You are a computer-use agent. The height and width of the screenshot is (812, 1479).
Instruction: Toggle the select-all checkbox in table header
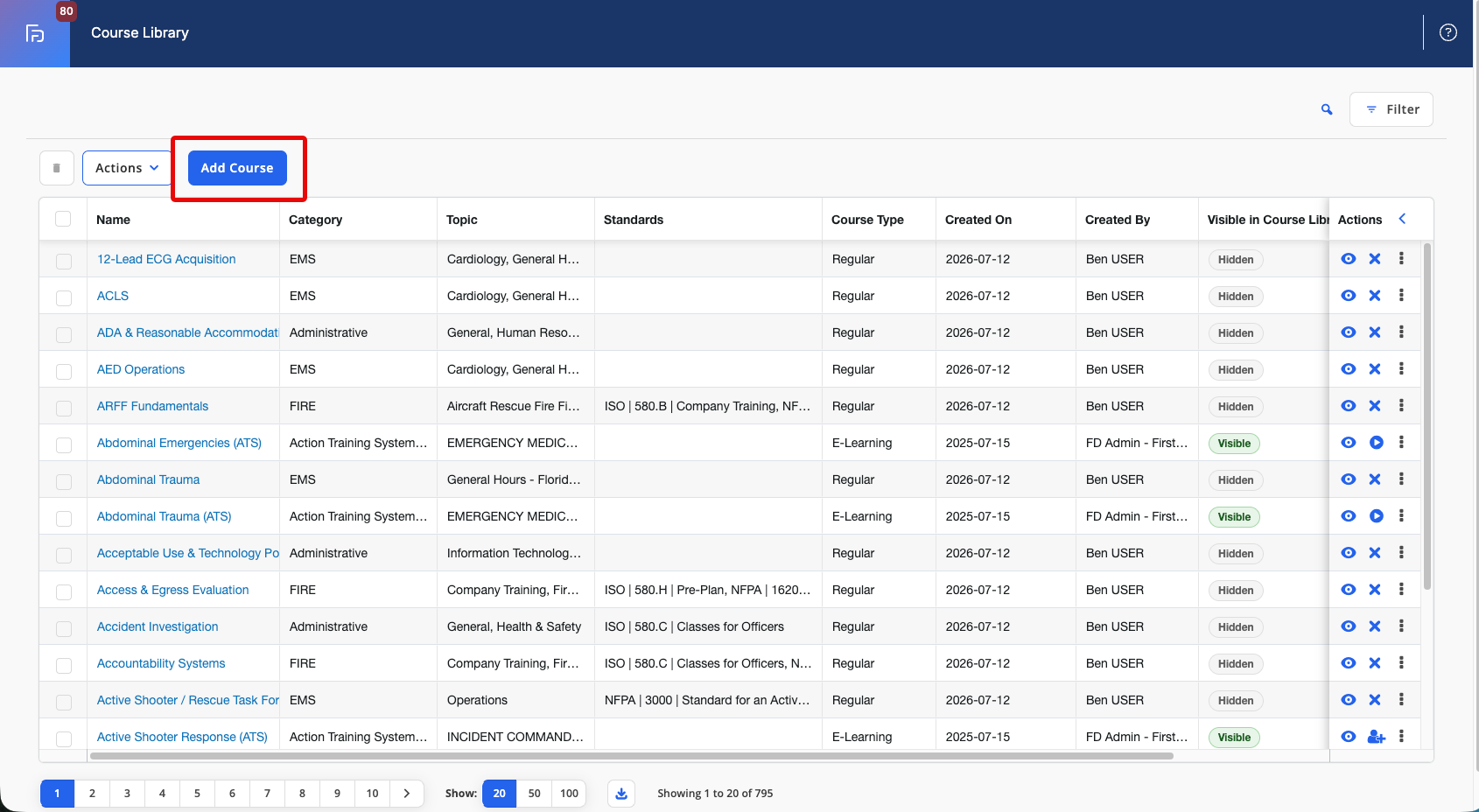(x=63, y=219)
